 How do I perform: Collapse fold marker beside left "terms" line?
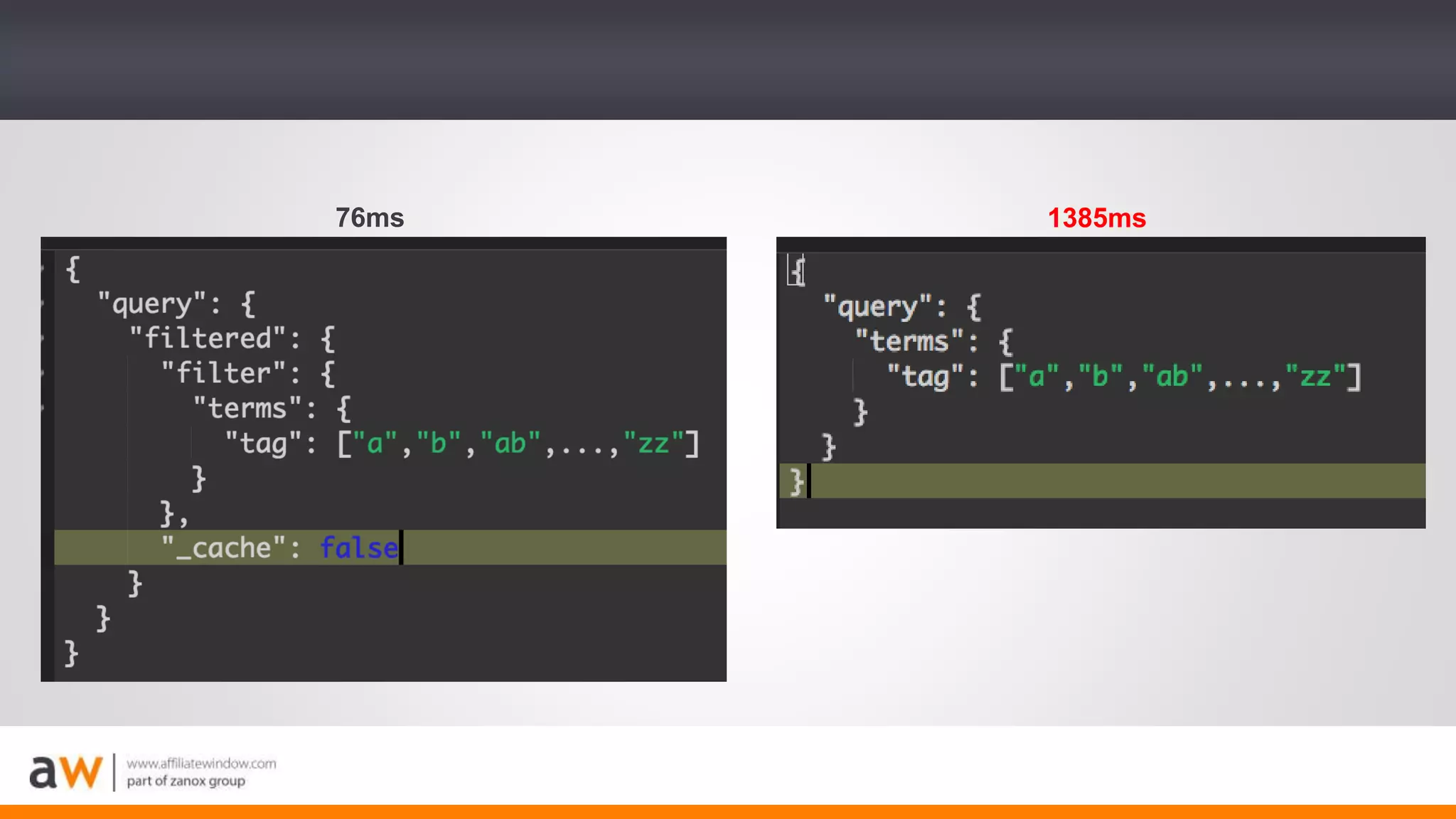coord(43,408)
